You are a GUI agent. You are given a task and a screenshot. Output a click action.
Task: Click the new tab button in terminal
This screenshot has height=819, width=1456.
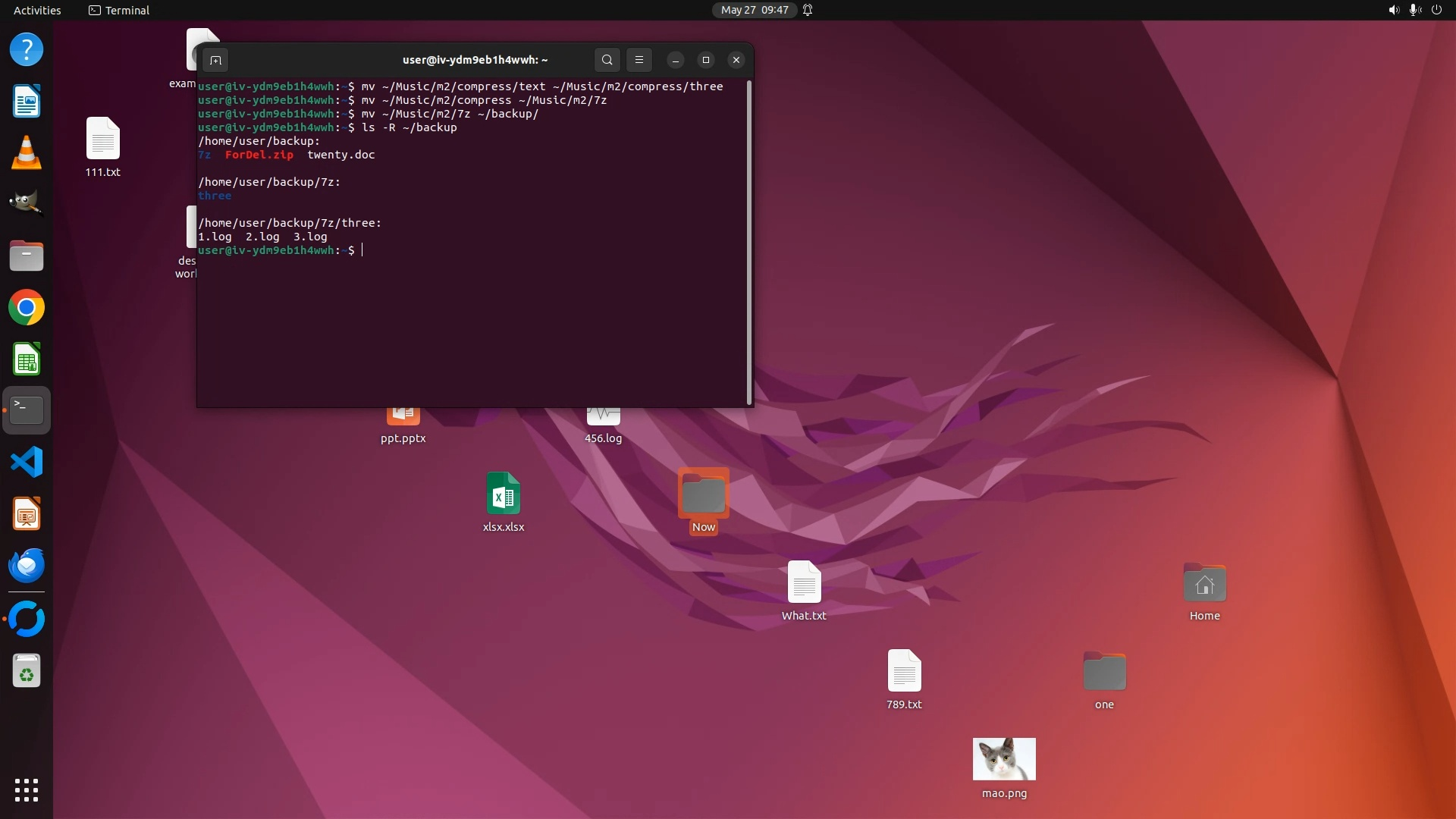tap(215, 60)
